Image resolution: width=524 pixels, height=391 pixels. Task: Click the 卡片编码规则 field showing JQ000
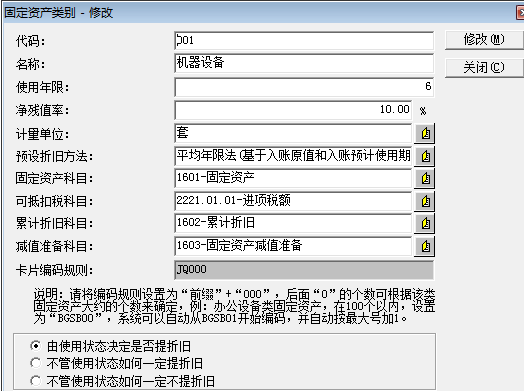click(304, 270)
